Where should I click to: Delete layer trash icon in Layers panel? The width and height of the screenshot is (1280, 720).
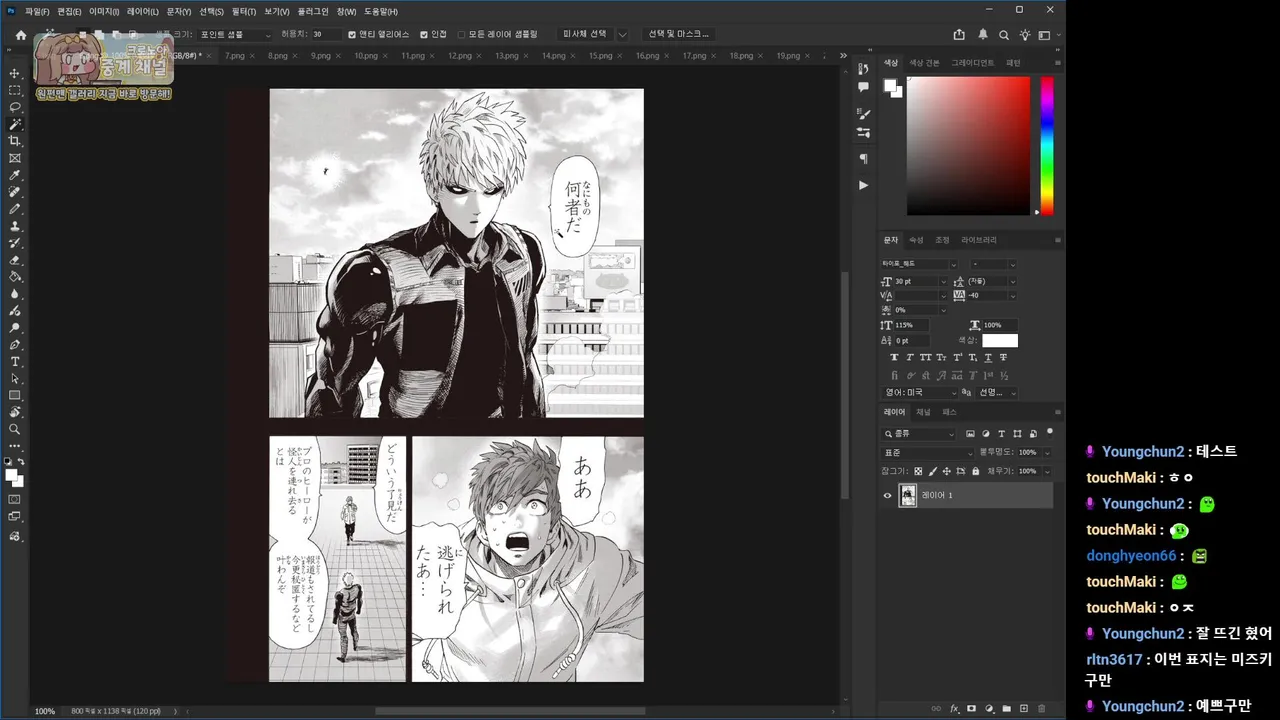click(x=1041, y=709)
